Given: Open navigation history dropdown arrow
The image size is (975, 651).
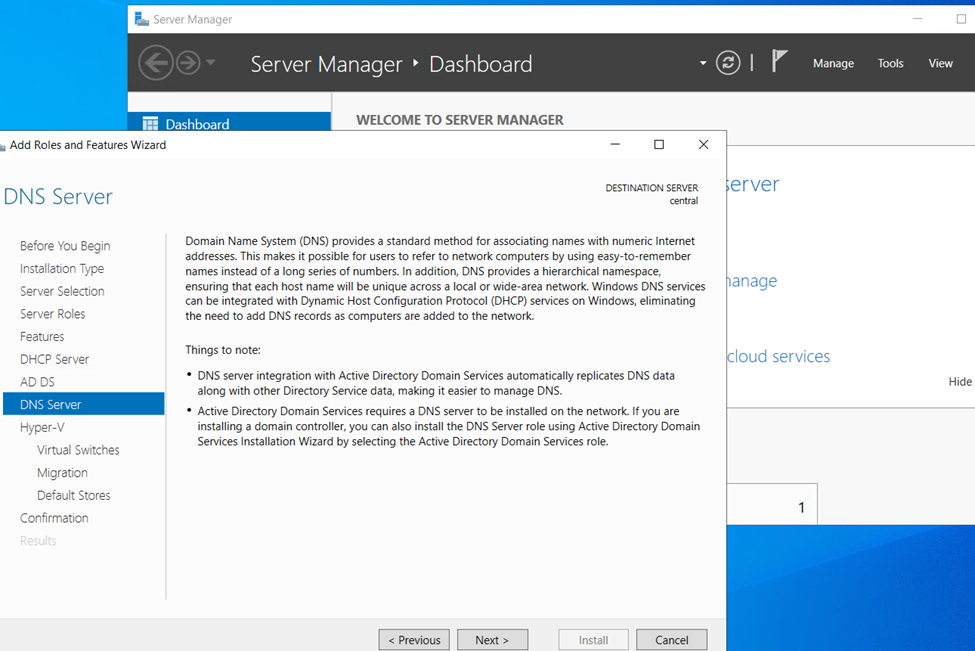Looking at the screenshot, I should 211,62.
